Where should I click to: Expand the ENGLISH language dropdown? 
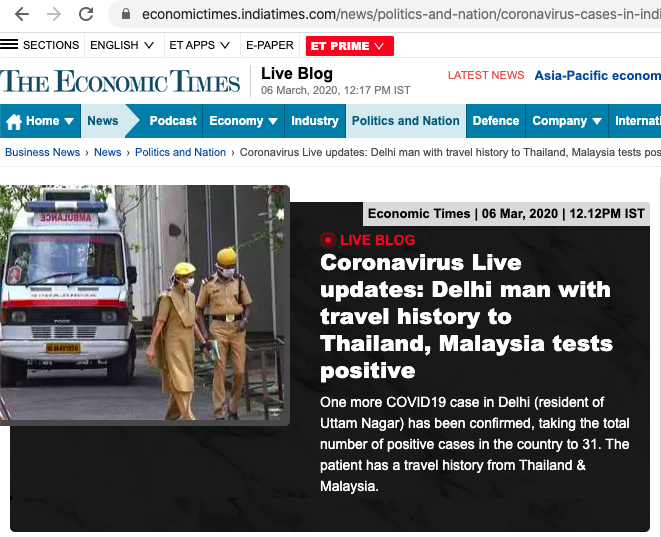click(x=122, y=45)
